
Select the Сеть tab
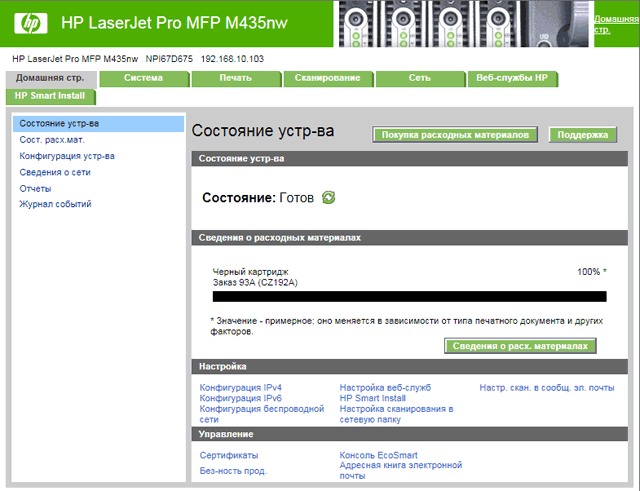[420, 78]
